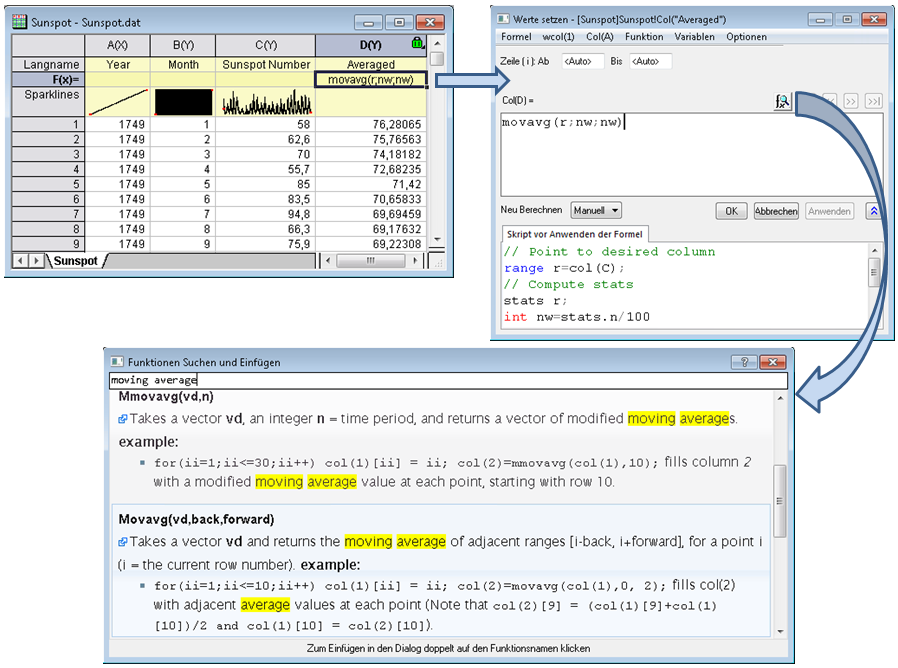Click the F(x) cell movavg(r;nw;nw)

coord(371,80)
